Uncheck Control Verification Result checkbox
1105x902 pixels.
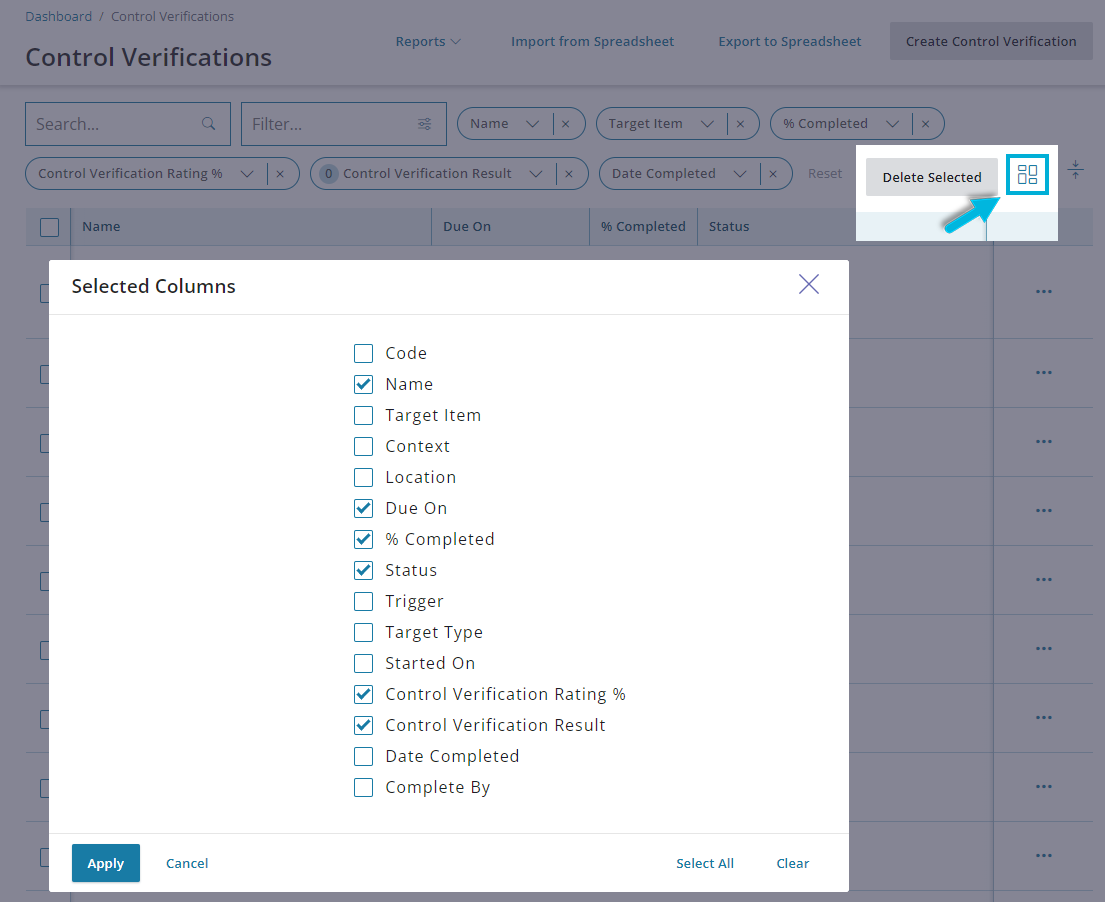[363, 725]
